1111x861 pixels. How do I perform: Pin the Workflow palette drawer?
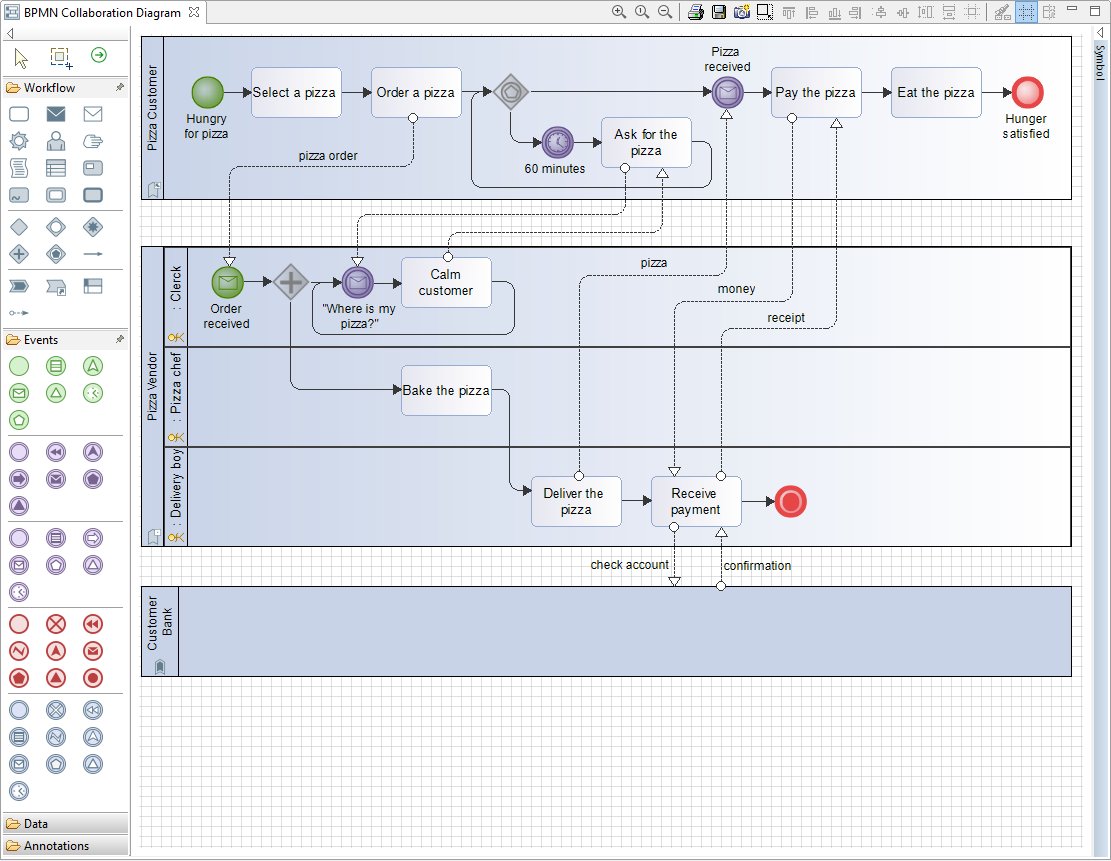tap(120, 87)
